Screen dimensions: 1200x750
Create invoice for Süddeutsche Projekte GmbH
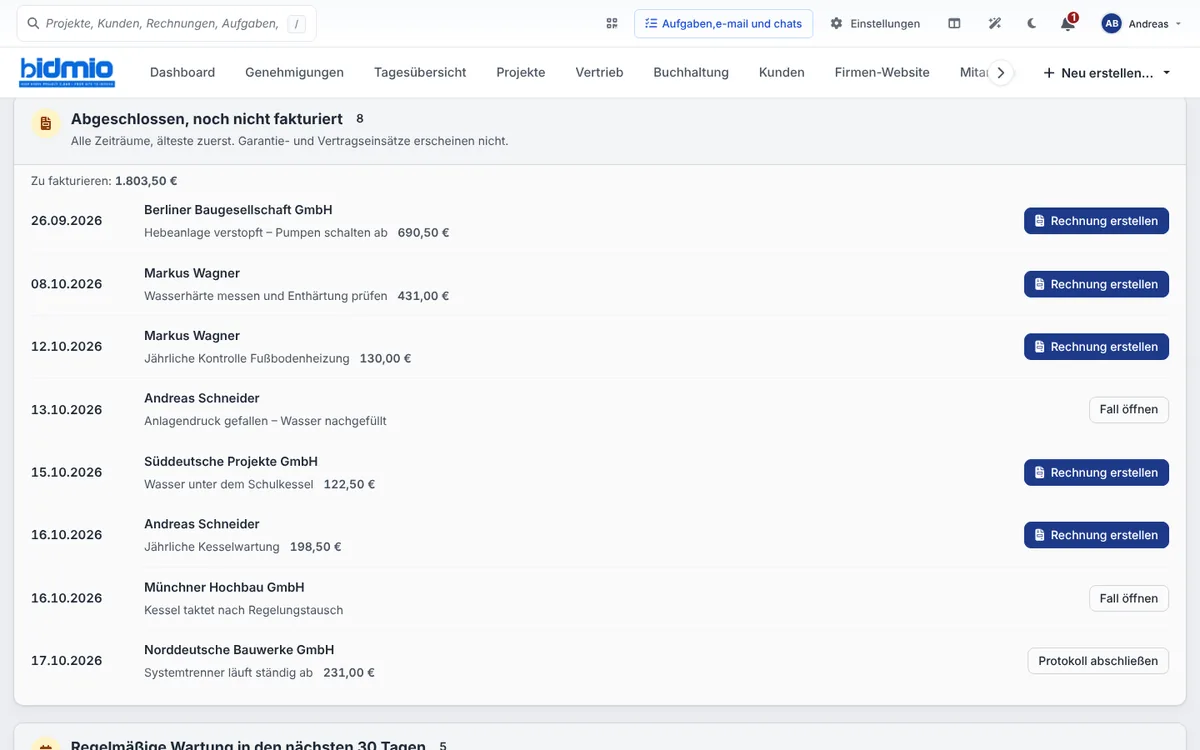pyautogui.click(x=1096, y=472)
